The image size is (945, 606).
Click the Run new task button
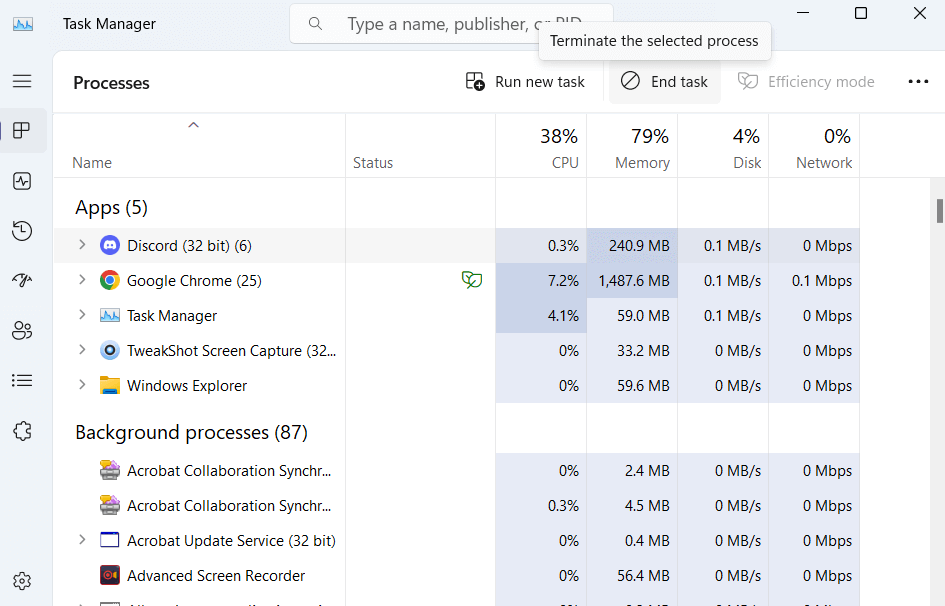click(525, 82)
